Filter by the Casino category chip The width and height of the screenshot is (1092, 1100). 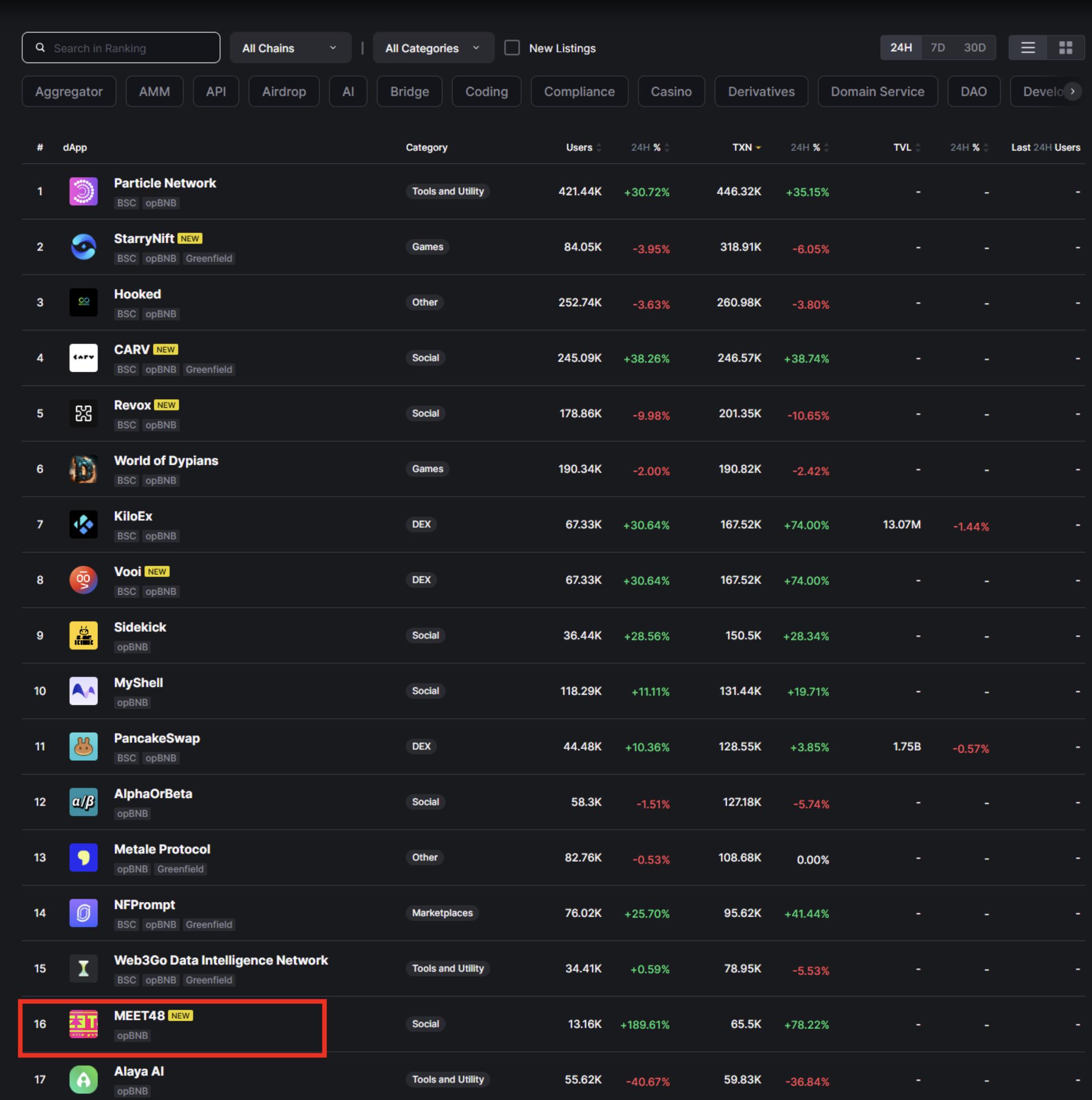point(670,91)
